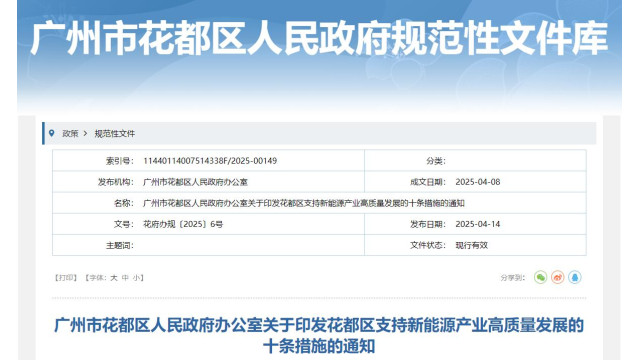Set font size to 小
The image size is (640, 360).
coord(136,278)
